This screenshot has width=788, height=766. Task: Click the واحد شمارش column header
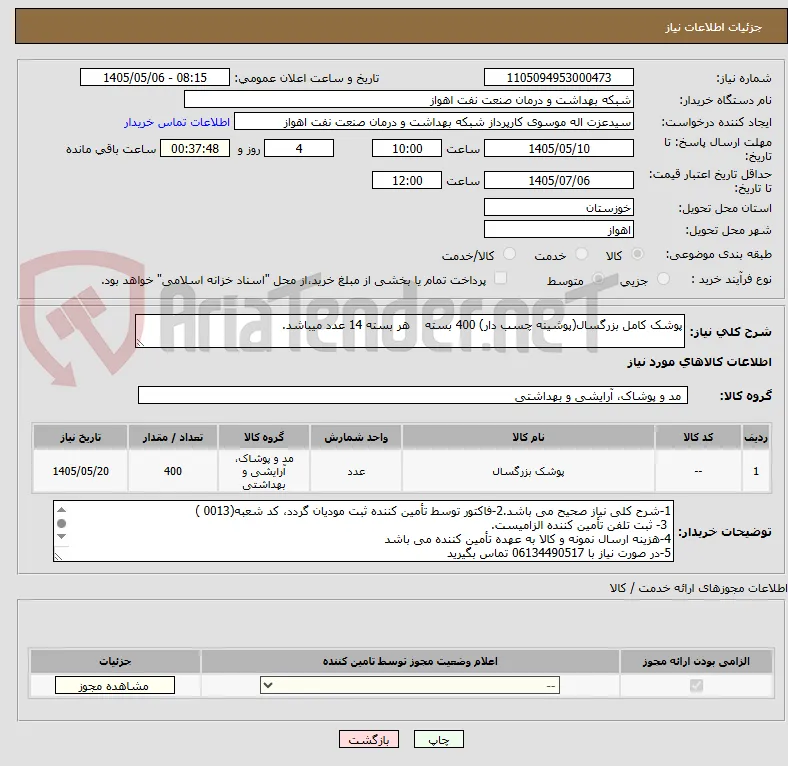click(x=356, y=437)
